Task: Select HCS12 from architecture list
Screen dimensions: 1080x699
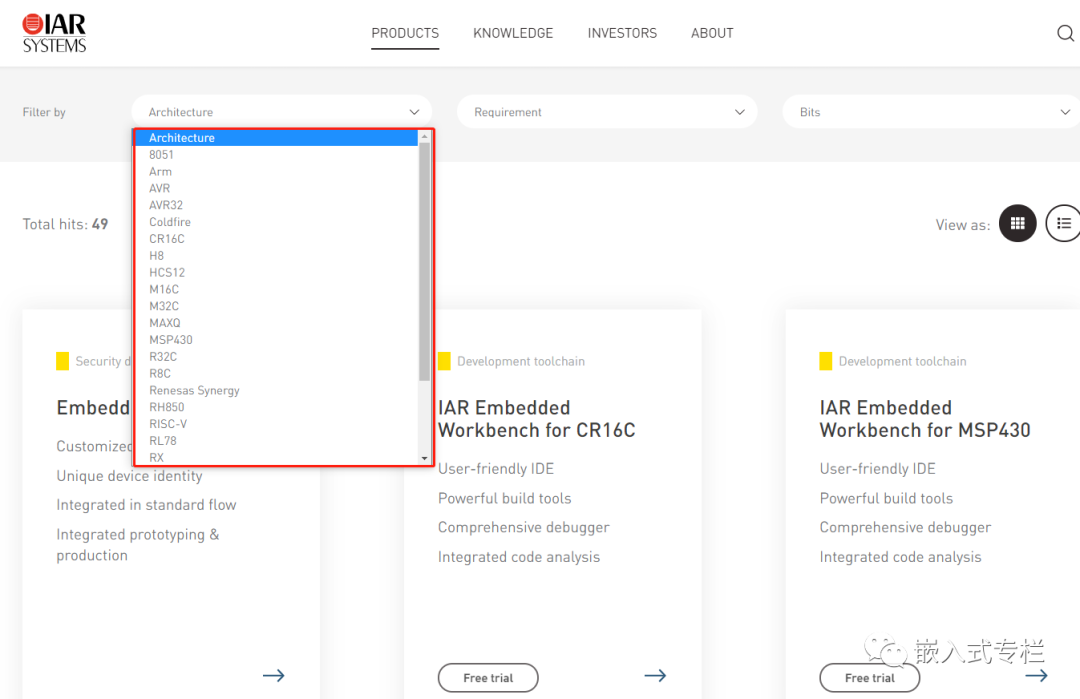Action: (276, 273)
